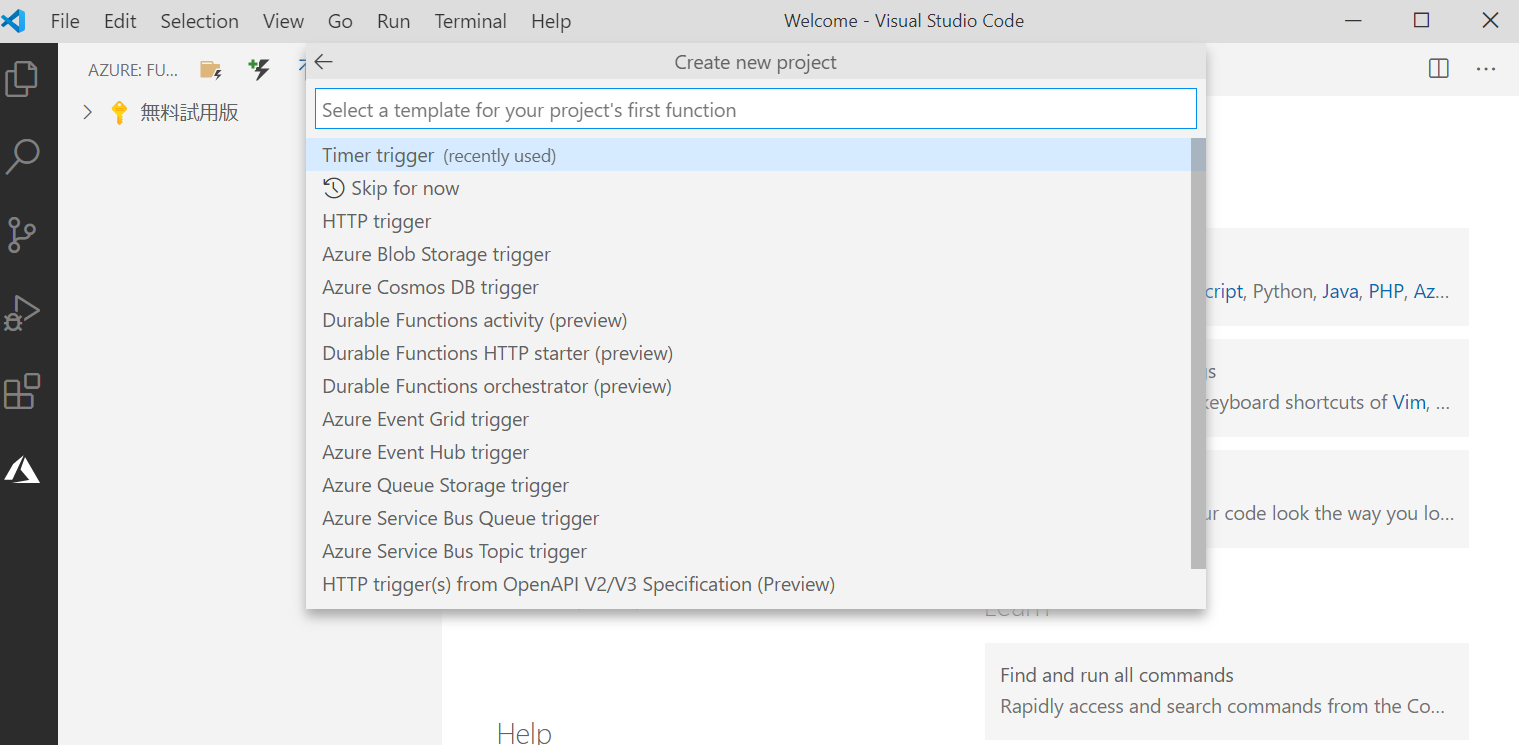1519x745 pixels.
Task: Click the AZURE: FU... panel title
Action: (x=133, y=70)
